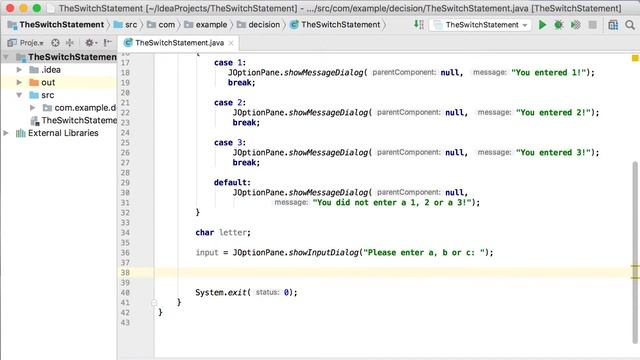Expand the out folder arrow
The image size is (640, 360).
tap(19, 82)
